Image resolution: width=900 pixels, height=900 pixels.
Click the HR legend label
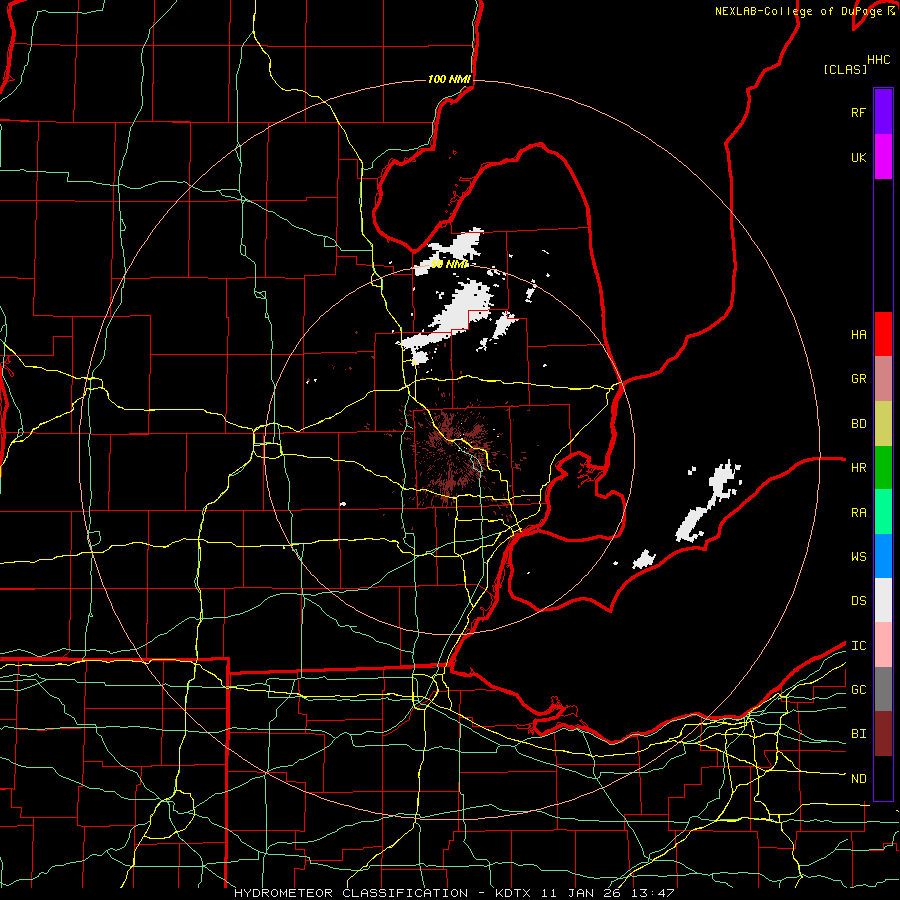[x=858, y=468]
